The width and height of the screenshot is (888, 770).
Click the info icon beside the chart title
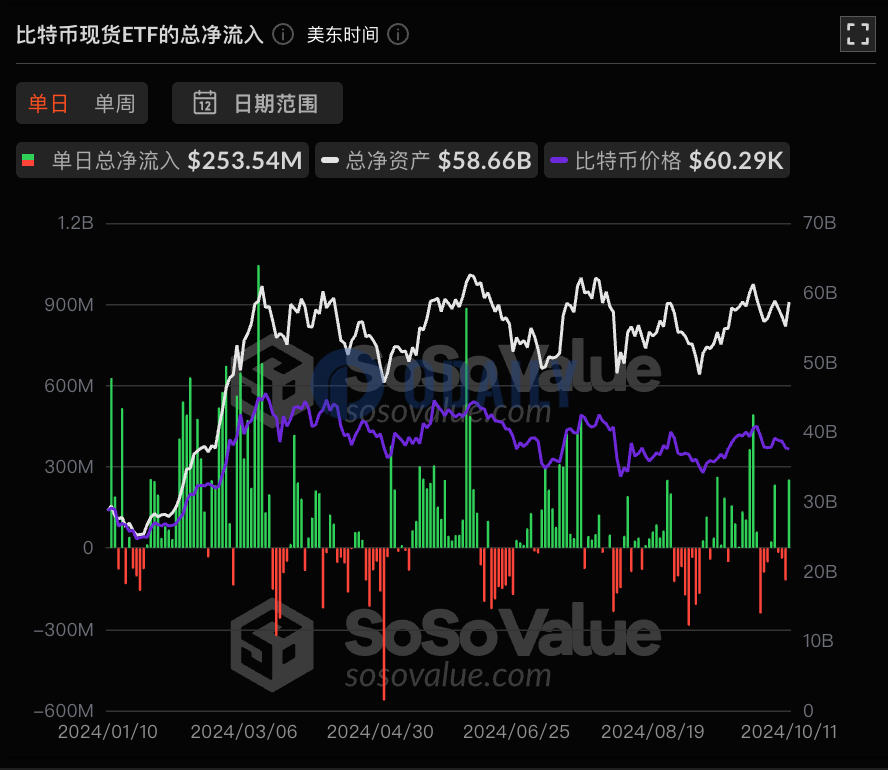point(283,35)
